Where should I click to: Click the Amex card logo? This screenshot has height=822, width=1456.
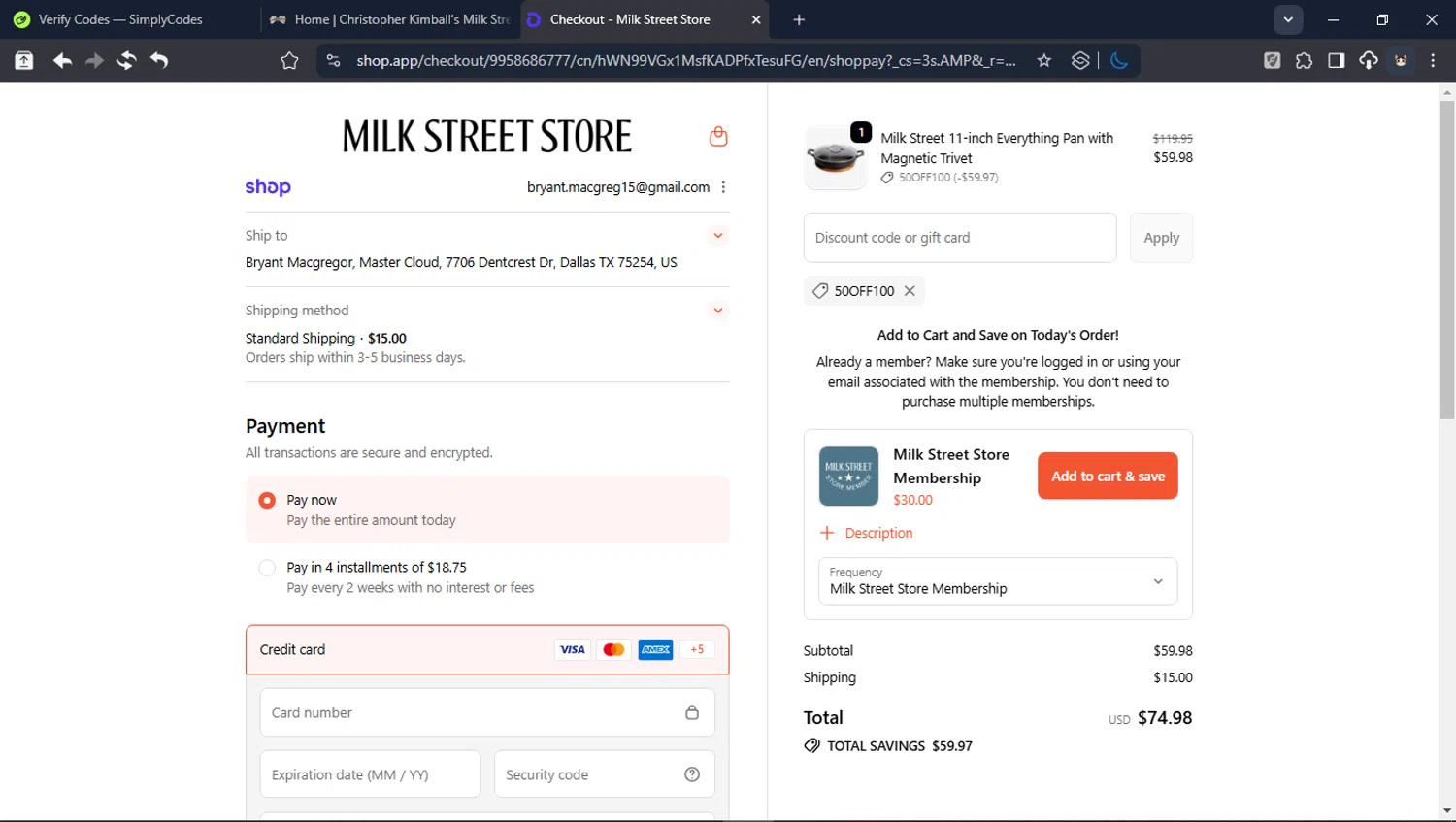[655, 649]
